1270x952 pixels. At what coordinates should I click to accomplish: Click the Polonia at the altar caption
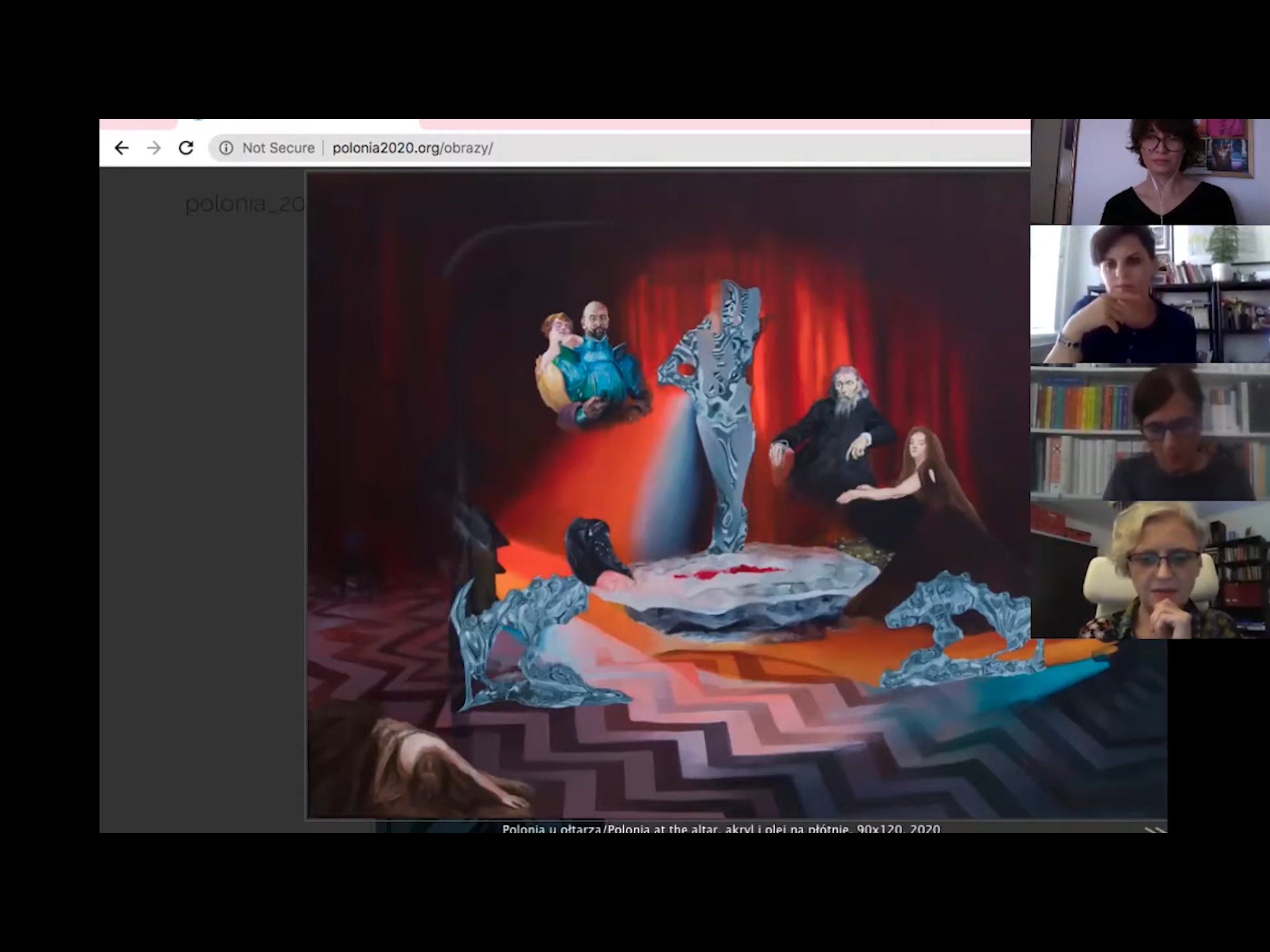pyautogui.click(x=721, y=829)
